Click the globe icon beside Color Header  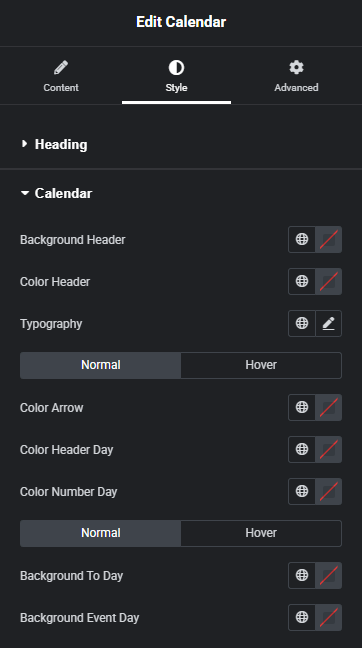[x=302, y=281]
